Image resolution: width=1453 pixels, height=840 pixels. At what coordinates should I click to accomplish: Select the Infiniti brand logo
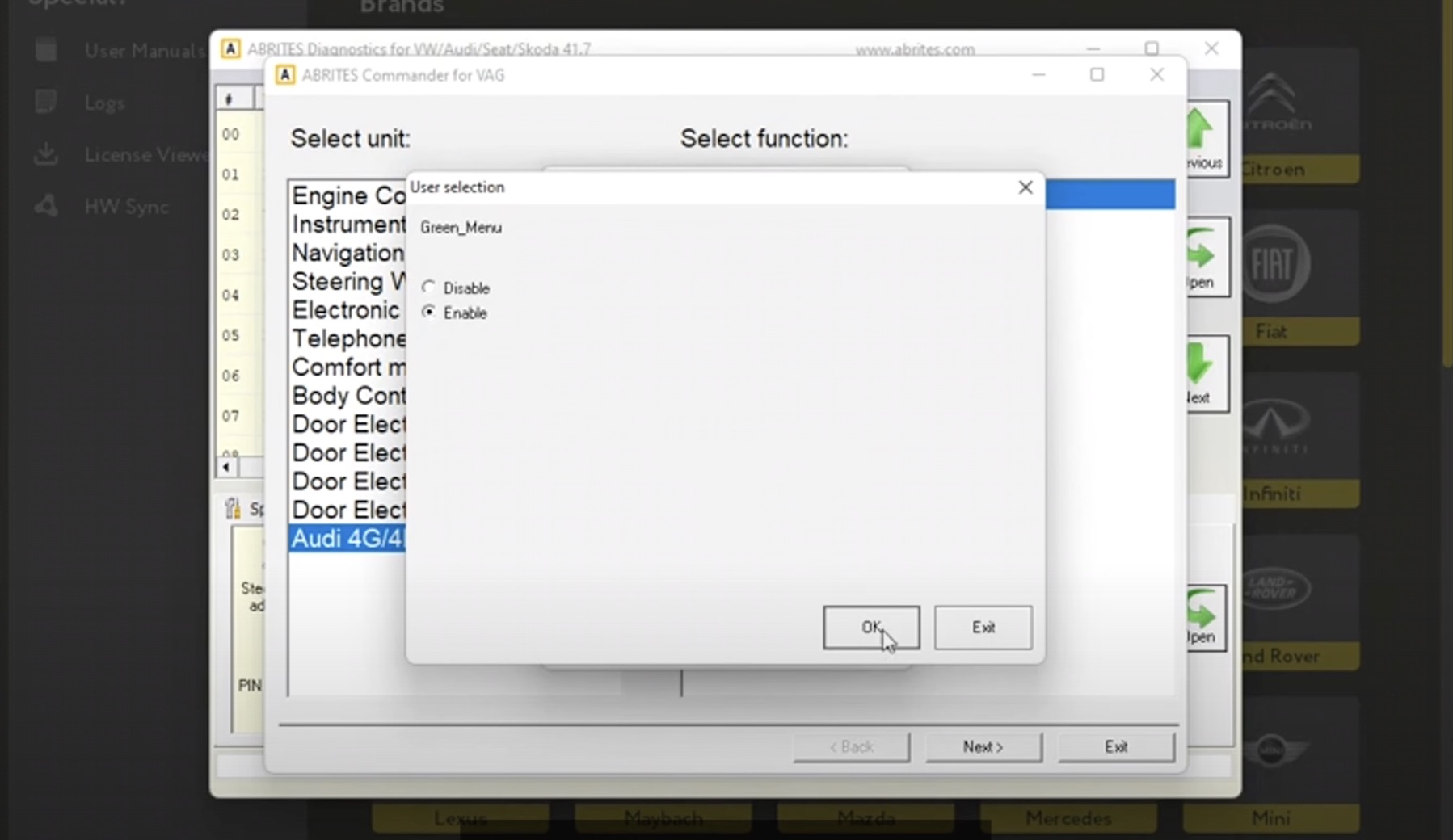click(1275, 426)
